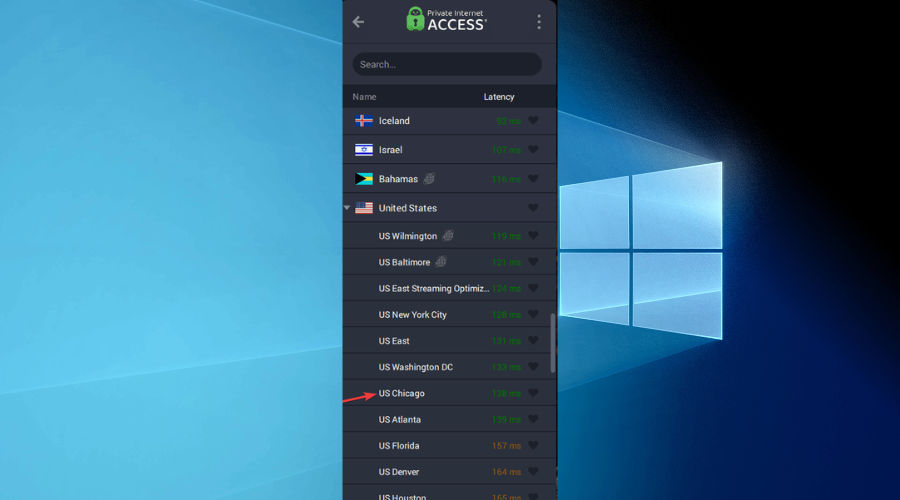The width and height of the screenshot is (900, 500).
Task: Click the server list scrollbar thumb
Action: tap(553, 343)
